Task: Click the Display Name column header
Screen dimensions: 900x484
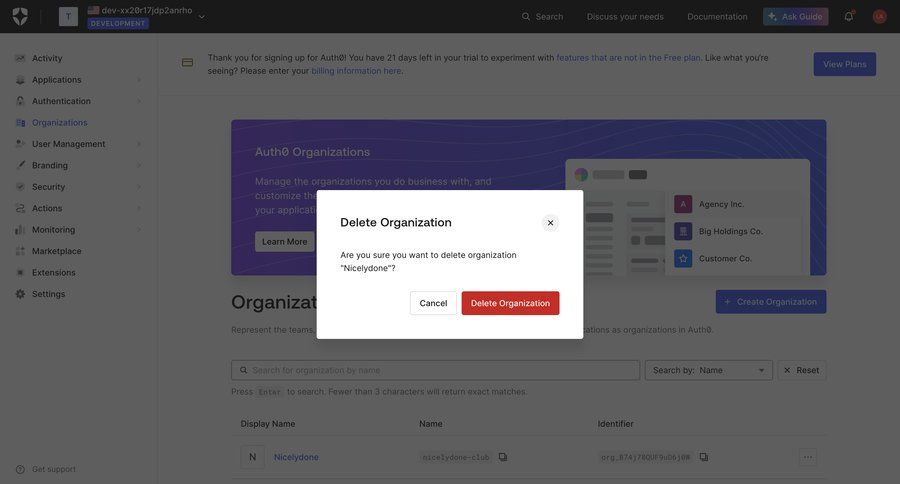Action: coord(267,424)
